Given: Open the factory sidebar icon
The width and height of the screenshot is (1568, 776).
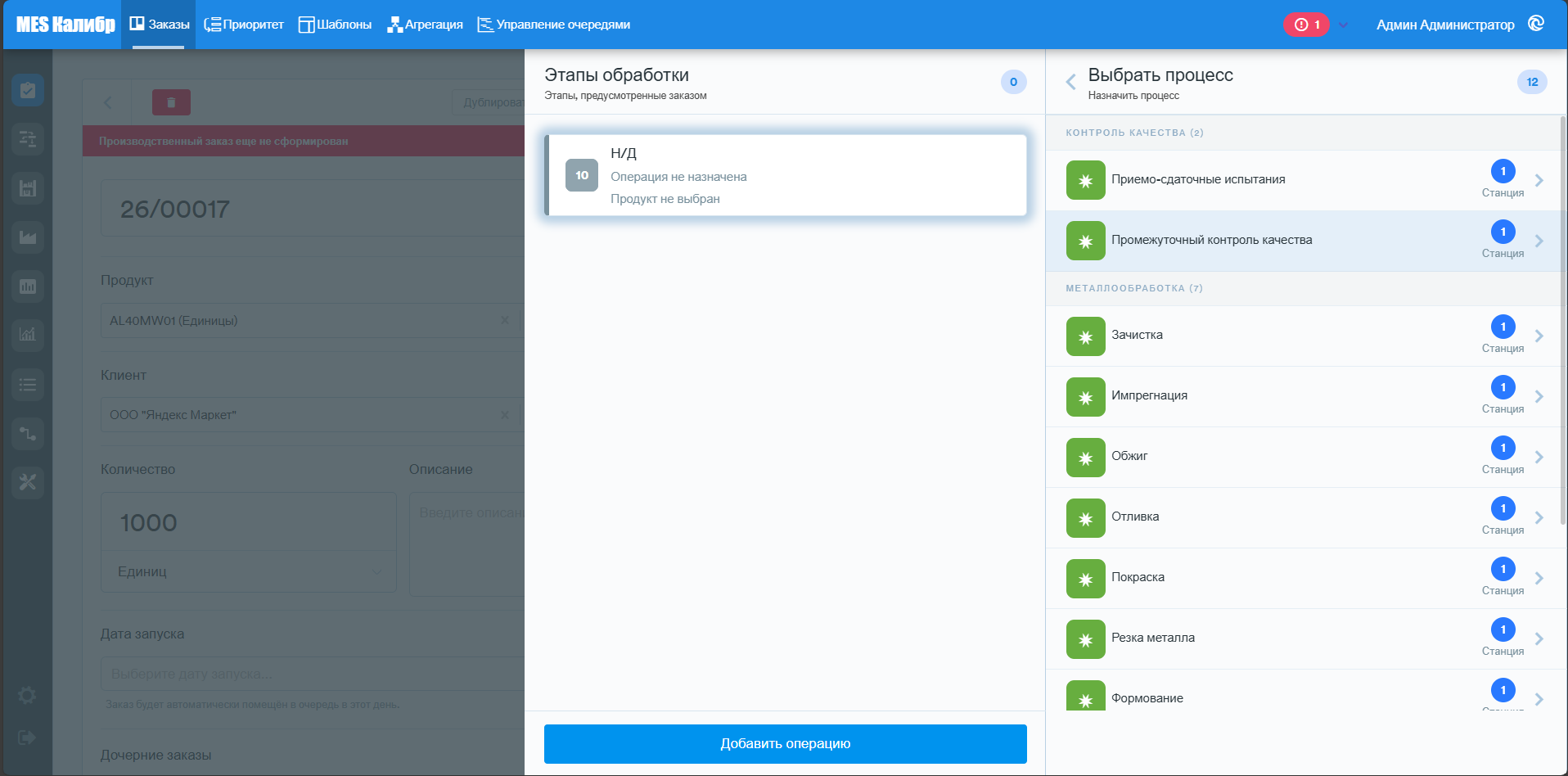Looking at the screenshot, I should tap(28, 237).
